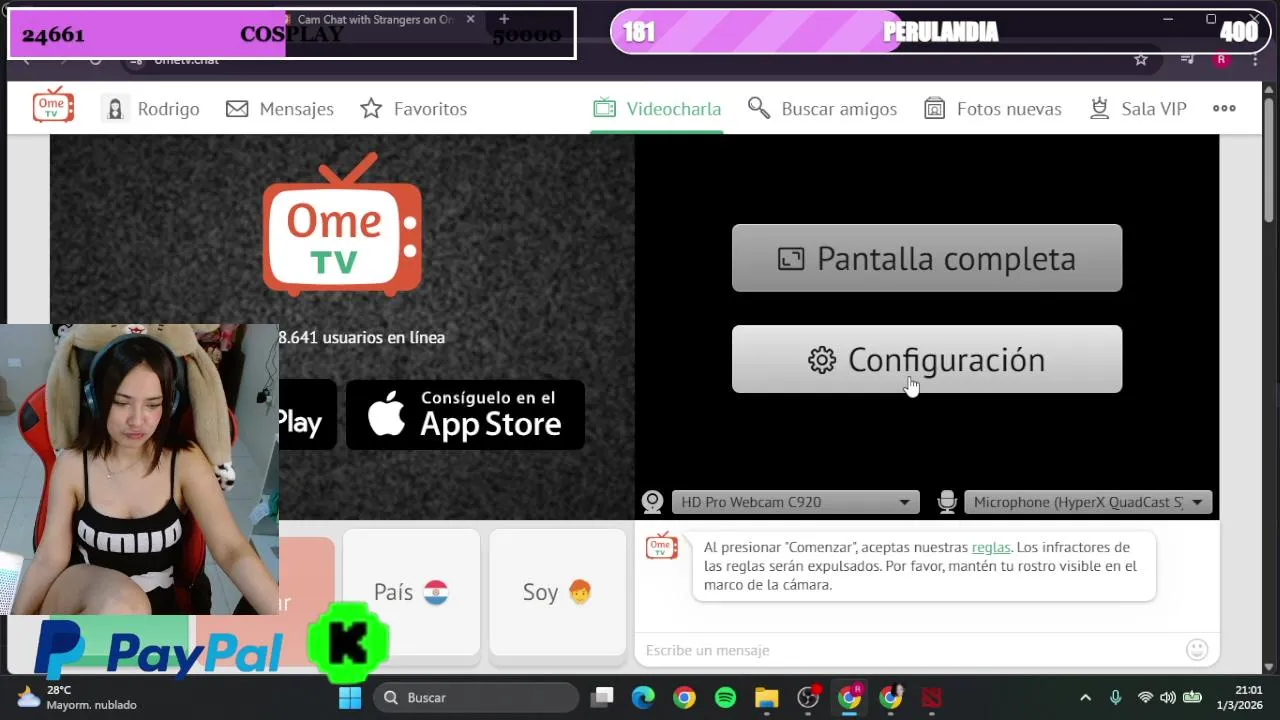Open Fotos nuevas section
The image size is (1280, 720).
pos(992,109)
